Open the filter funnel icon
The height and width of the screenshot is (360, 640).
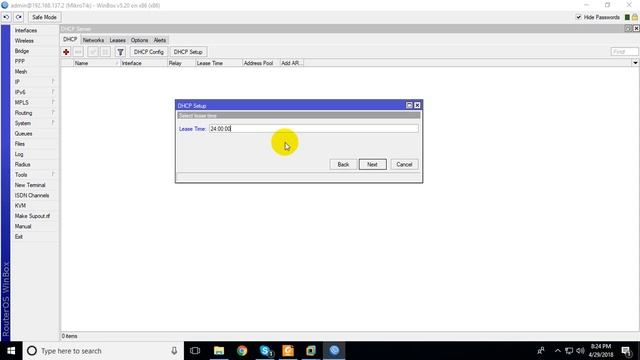click(120, 52)
